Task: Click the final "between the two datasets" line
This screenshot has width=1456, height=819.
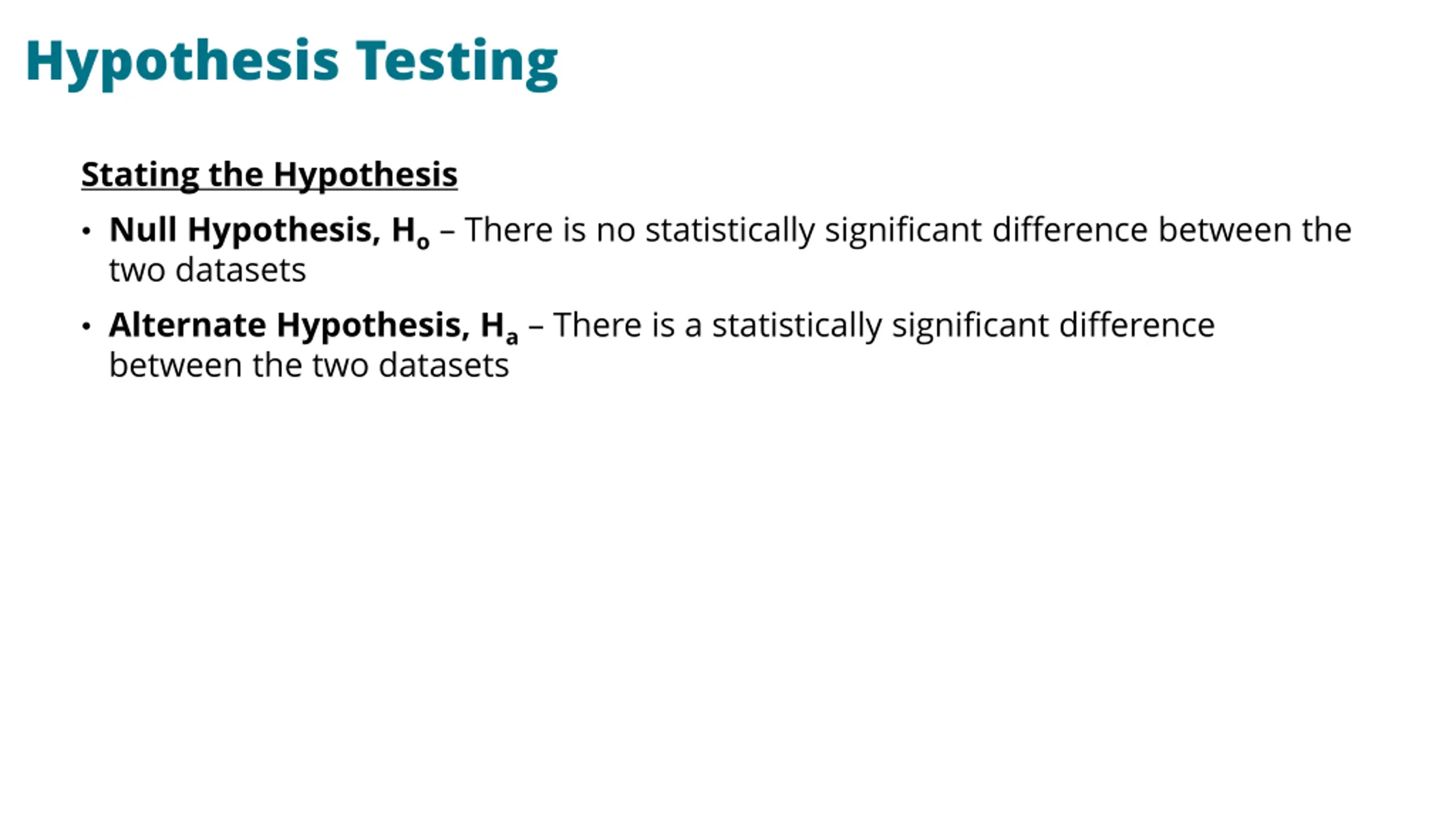Action: [309, 365]
